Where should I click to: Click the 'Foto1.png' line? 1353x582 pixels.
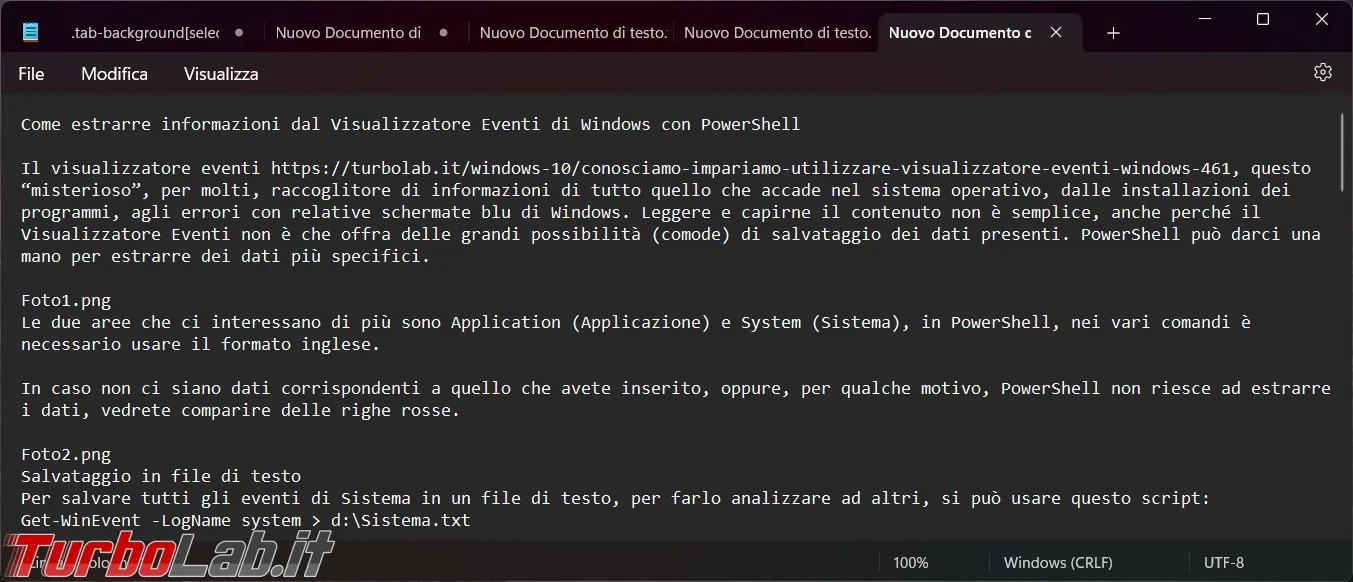[x=66, y=300]
